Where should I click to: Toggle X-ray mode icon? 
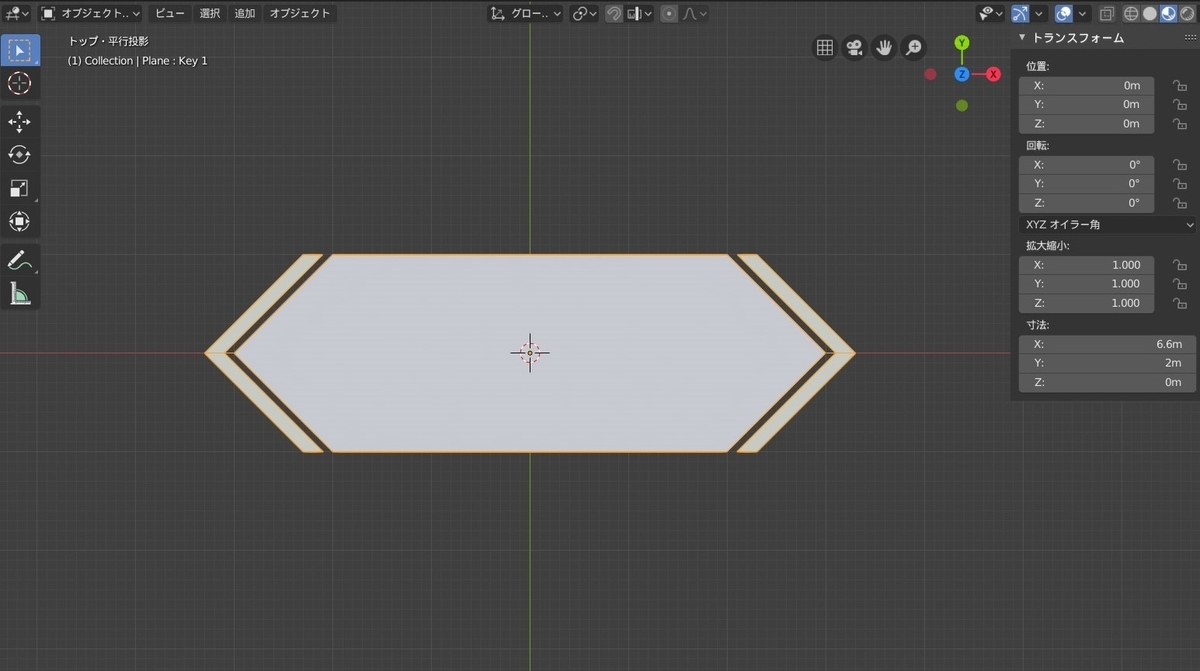pos(1106,14)
